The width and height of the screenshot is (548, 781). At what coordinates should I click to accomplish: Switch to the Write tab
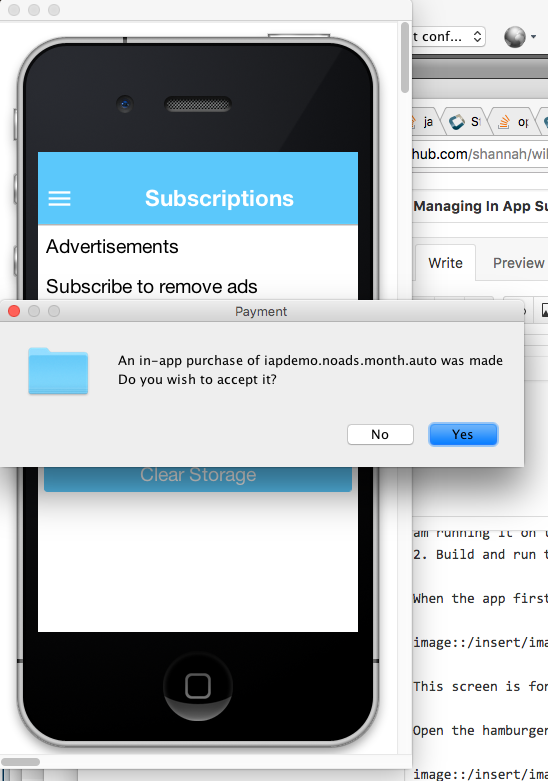coord(445,262)
